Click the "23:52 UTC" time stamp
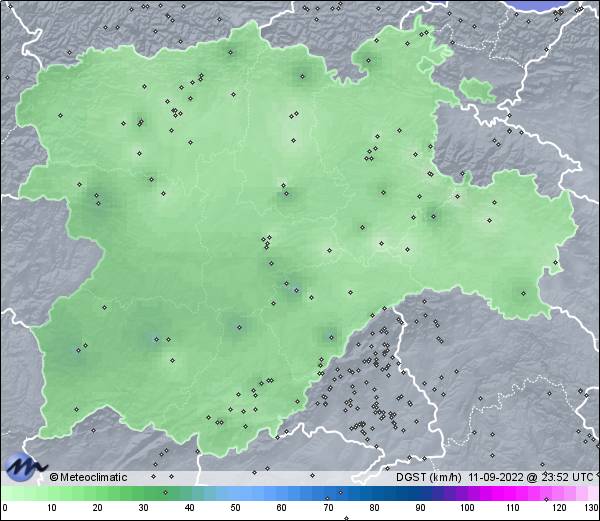600x521 pixels. click(x=566, y=477)
